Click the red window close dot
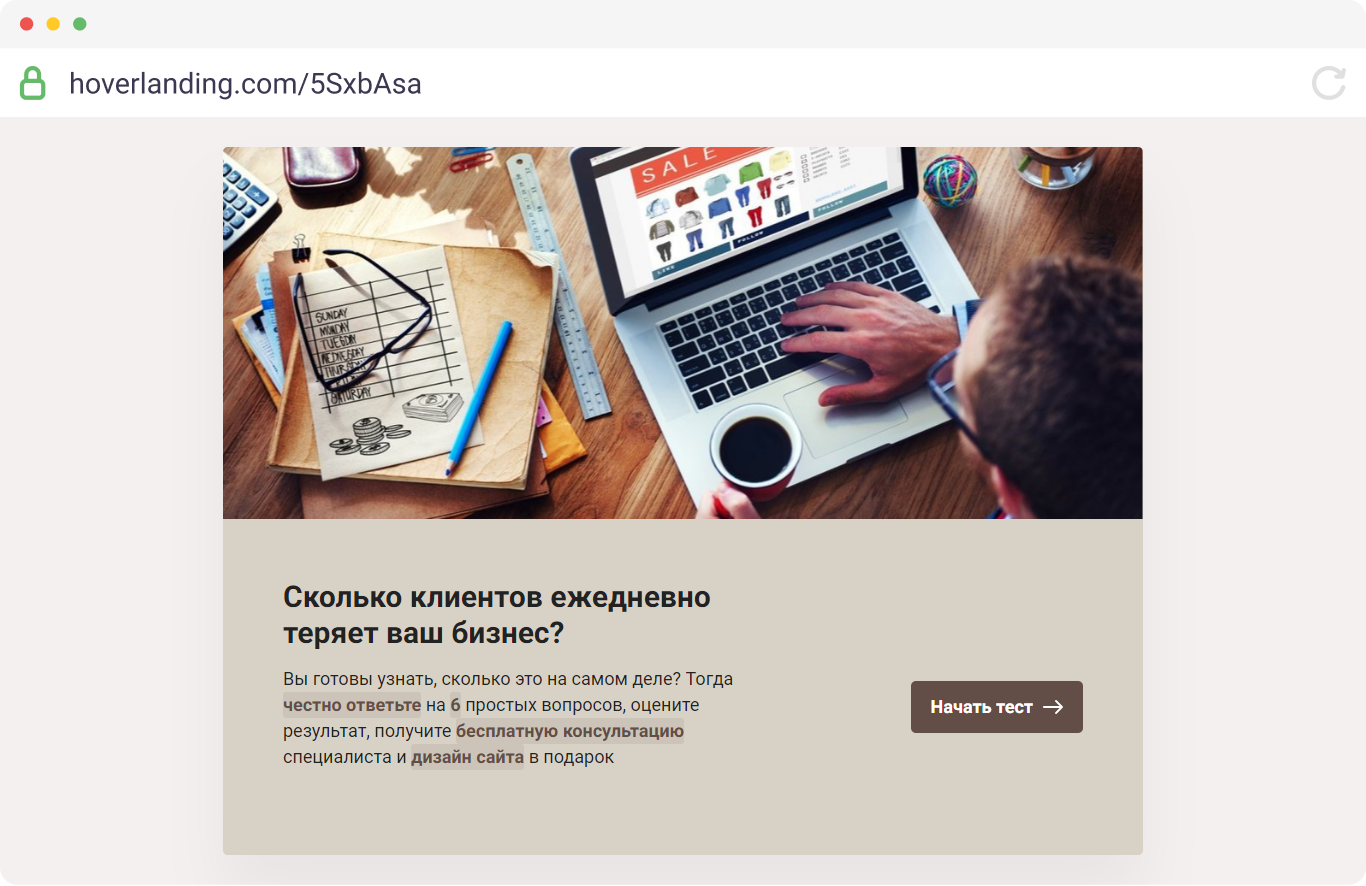1366x886 pixels. pyautogui.click(x=27, y=24)
